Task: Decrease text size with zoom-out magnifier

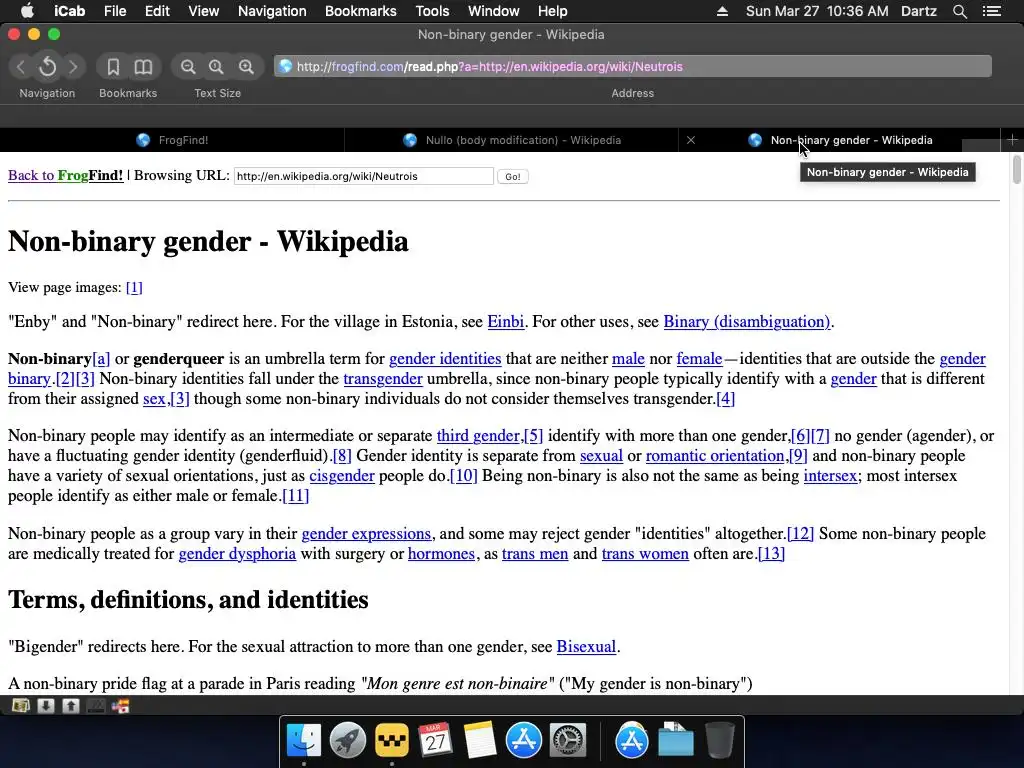Action: pyautogui.click(x=188, y=67)
